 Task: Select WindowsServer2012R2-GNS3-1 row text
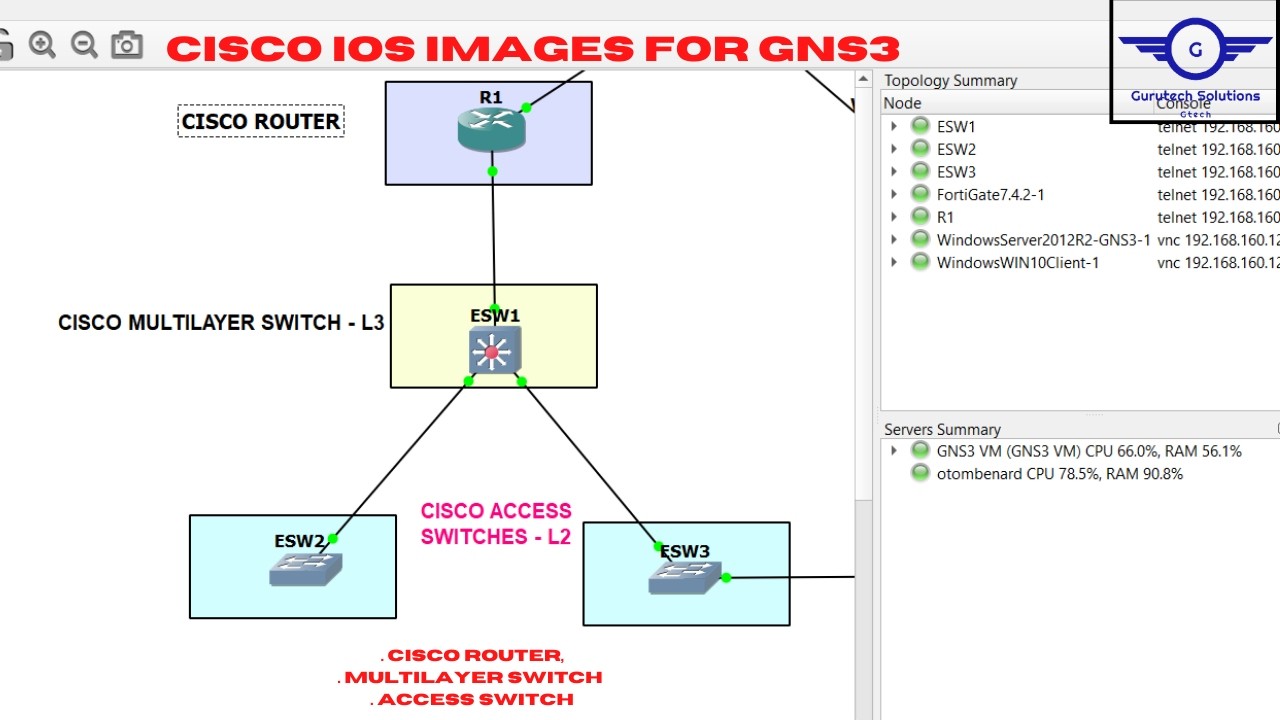pyautogui.click(x=1043, y=240)
